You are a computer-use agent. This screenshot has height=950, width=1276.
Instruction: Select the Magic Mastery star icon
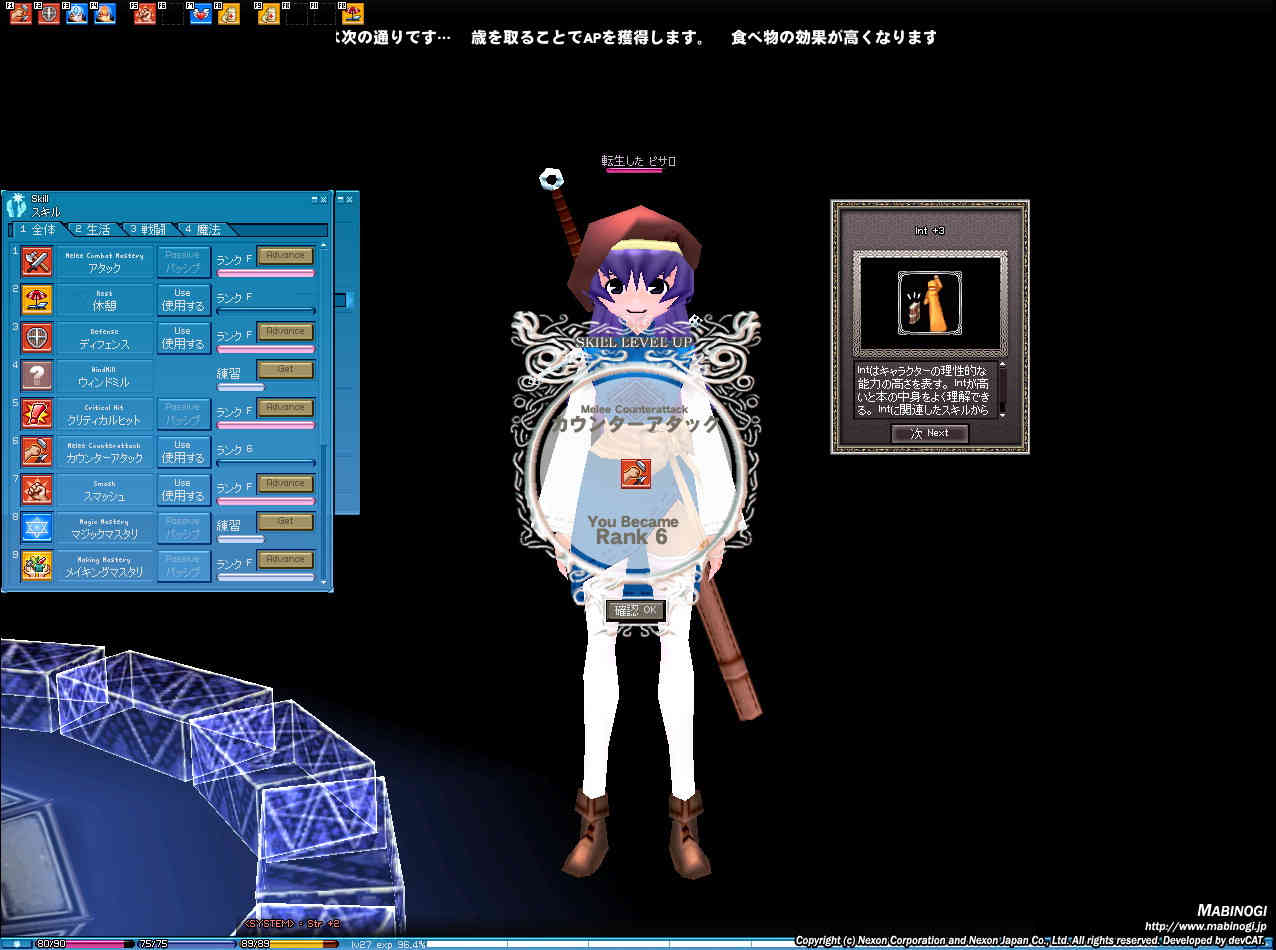pos(37,528)
